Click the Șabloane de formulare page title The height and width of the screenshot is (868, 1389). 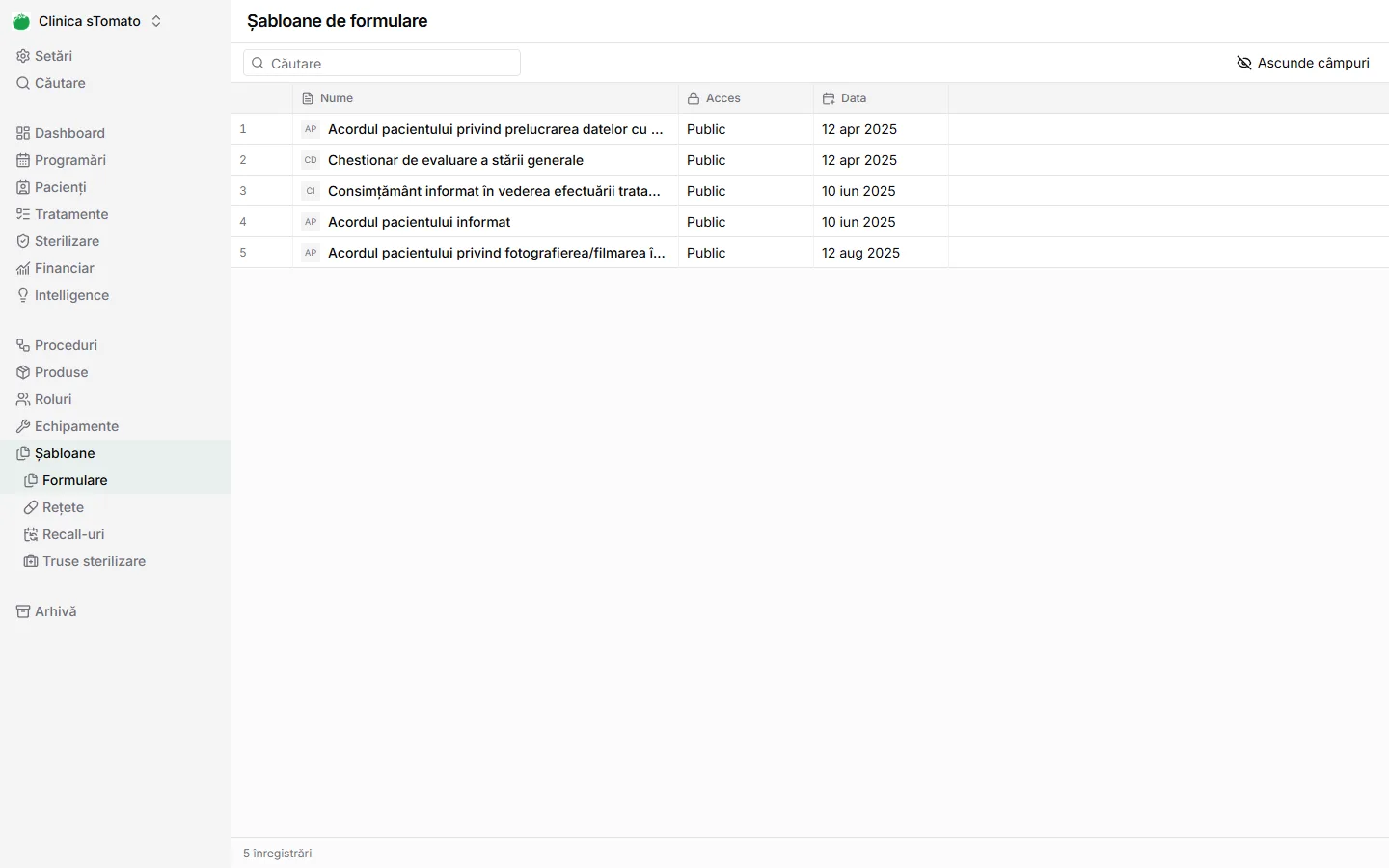pyautogui.click(x=338, y=21)
